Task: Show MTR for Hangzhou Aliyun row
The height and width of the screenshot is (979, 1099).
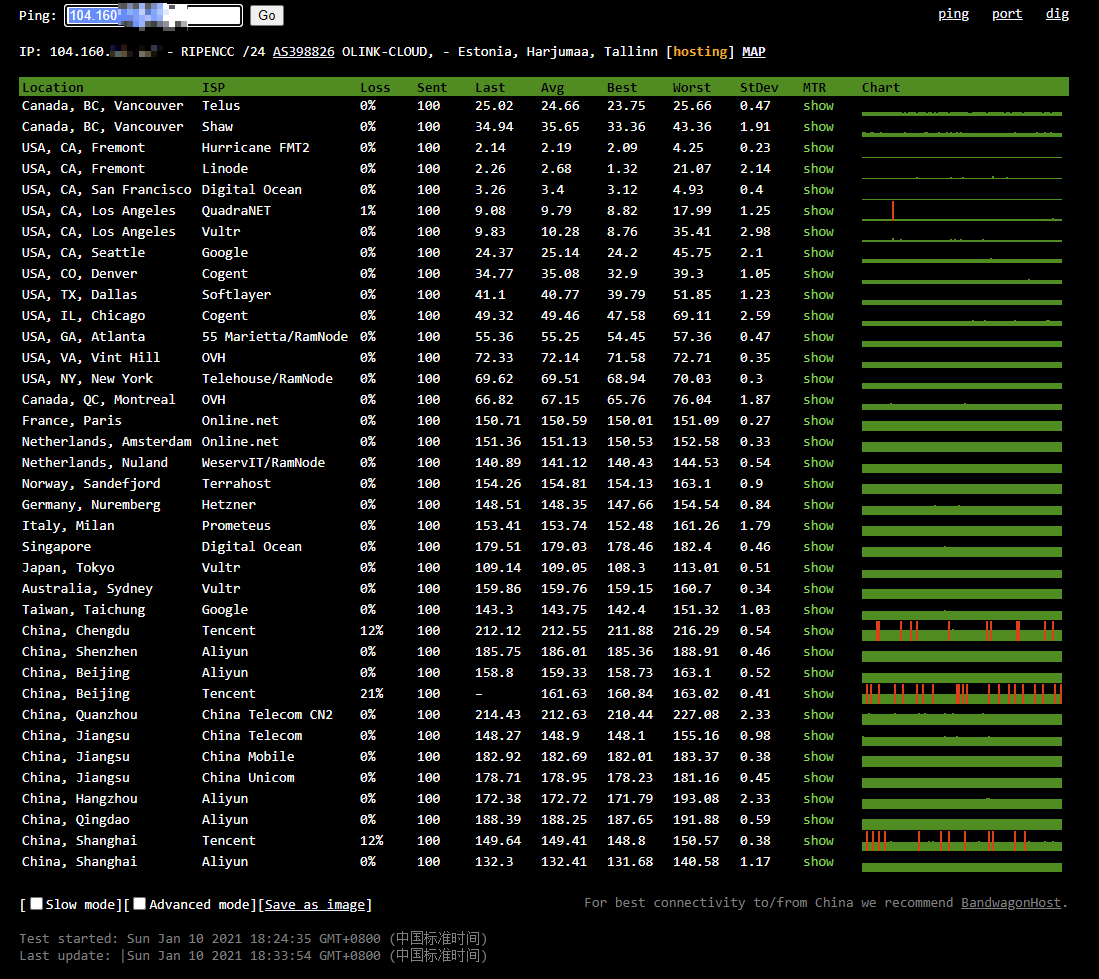Action: coord(818,800)
